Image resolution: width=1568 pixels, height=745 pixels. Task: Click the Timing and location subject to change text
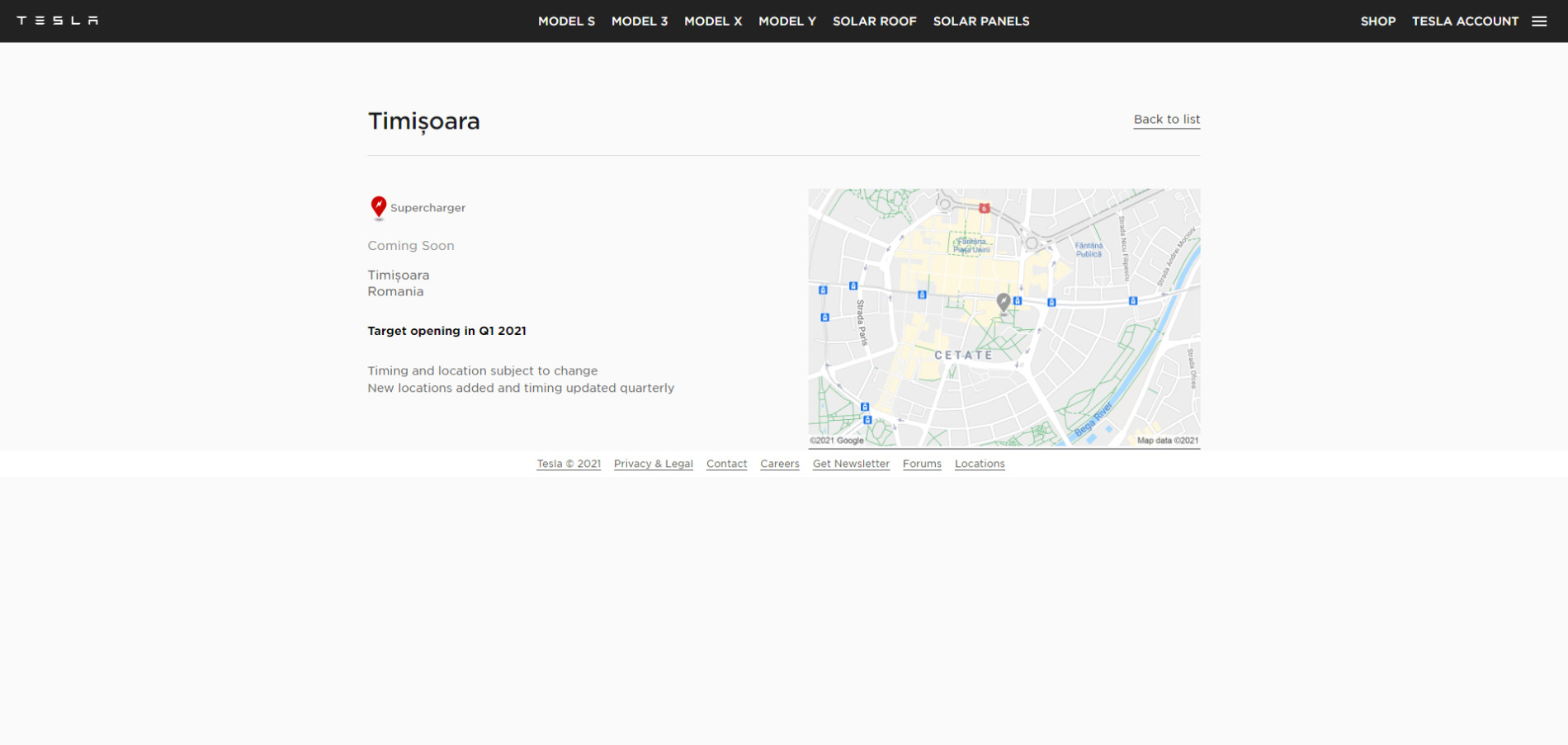pyautogui.click(x=483, y=371)
